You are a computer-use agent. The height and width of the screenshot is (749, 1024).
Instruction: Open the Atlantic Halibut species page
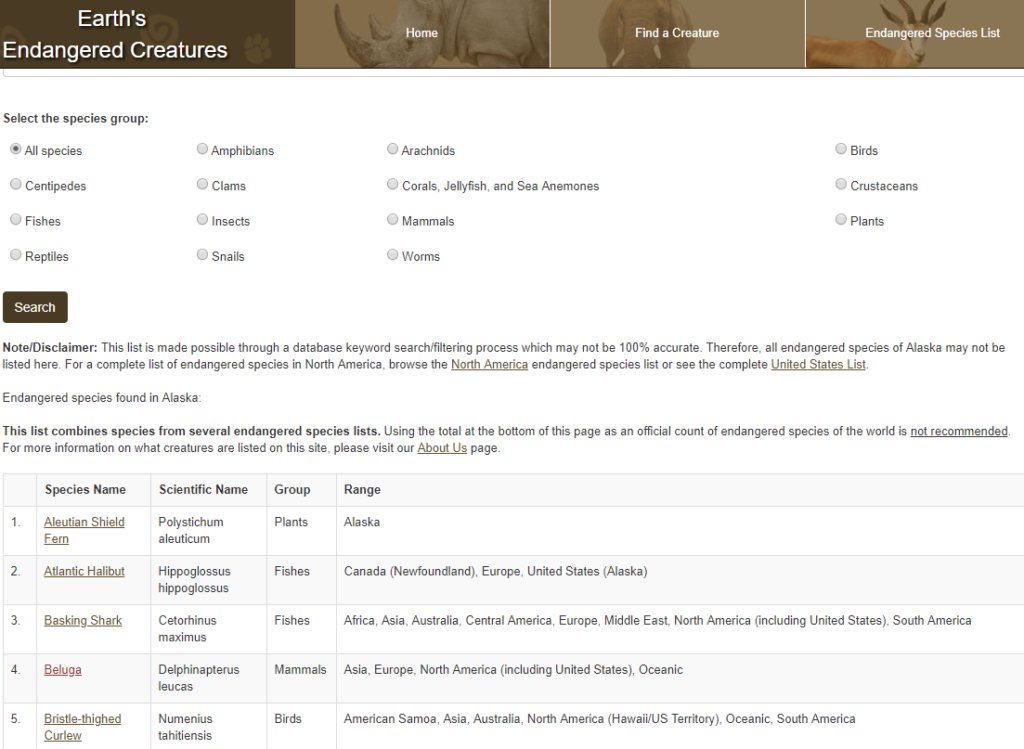tap(84, 571)
